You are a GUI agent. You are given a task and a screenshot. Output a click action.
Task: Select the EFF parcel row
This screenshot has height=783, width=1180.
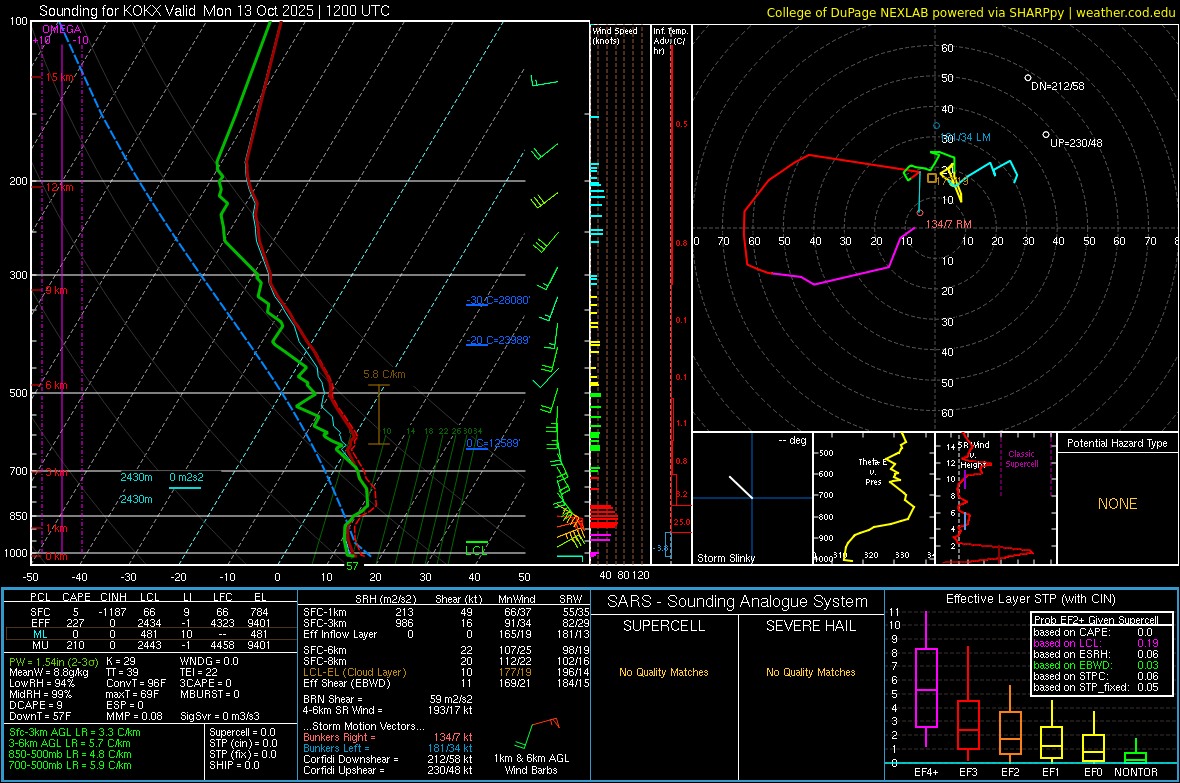click(x=149, y=623)
